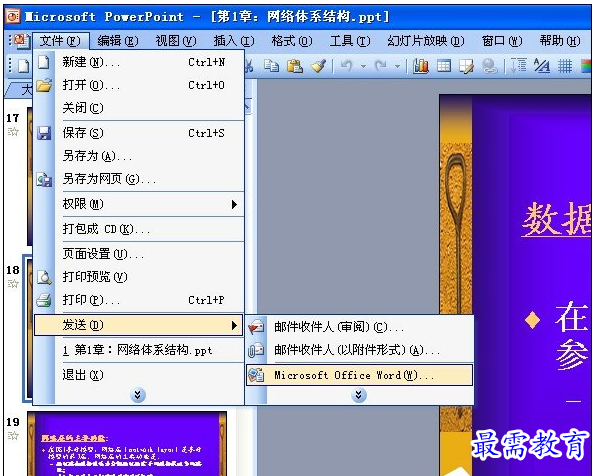Click the Expand All outline icon
595x476 pixels.
(x=518, y=66)
